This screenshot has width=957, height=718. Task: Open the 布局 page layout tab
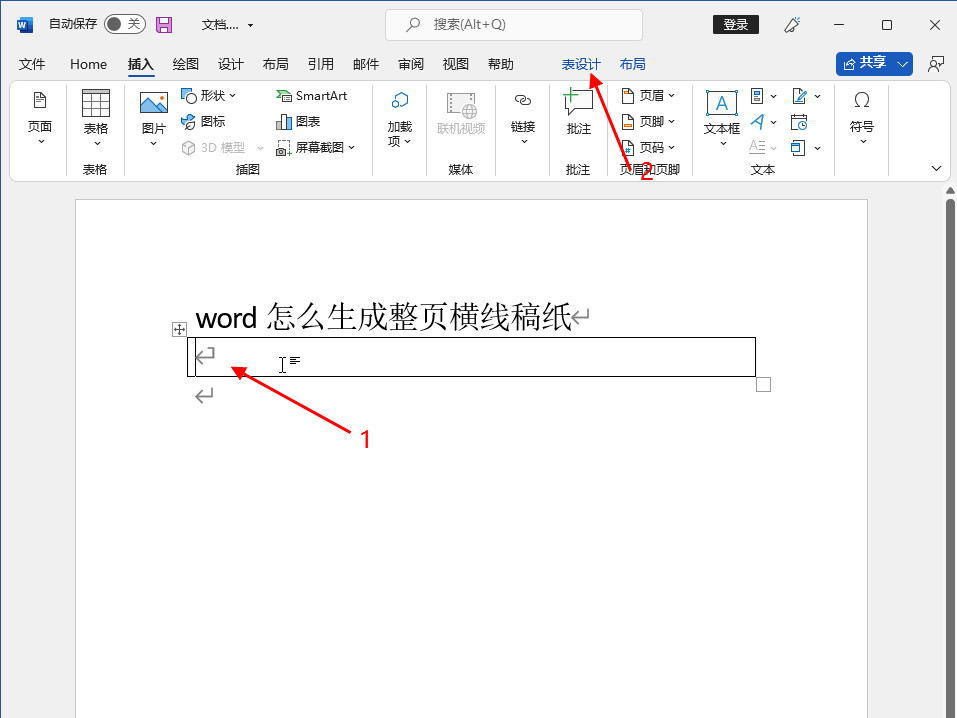pyautogui.click(x=275, y=64)
